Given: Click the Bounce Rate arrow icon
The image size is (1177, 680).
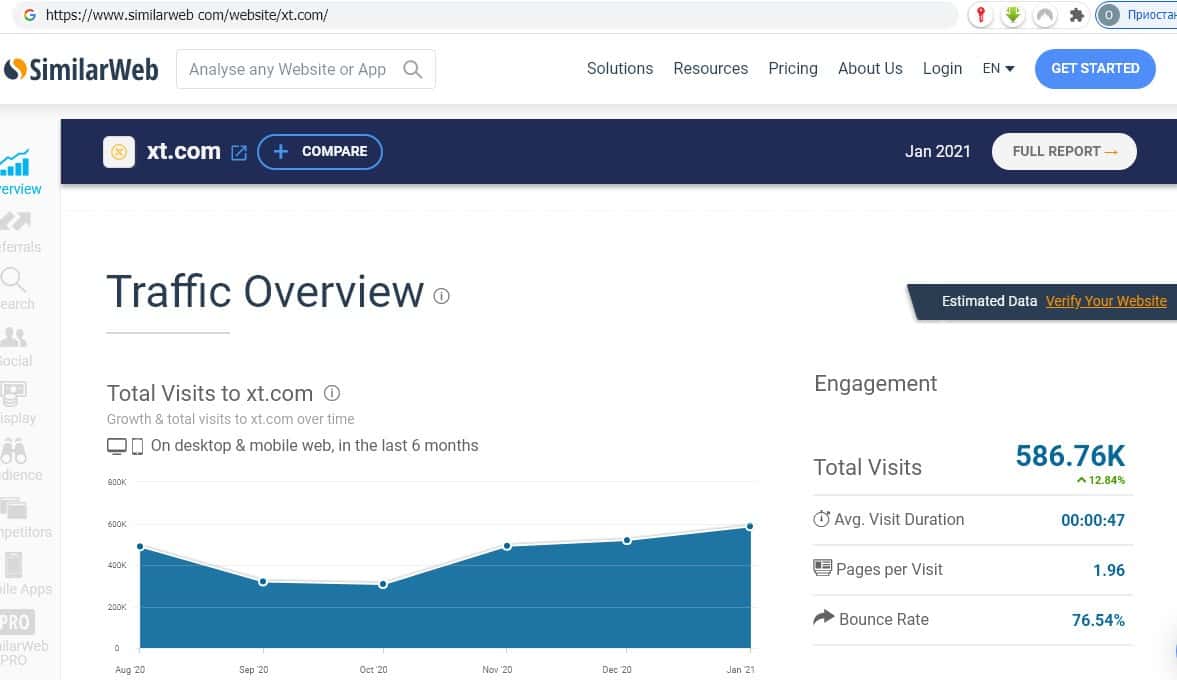Looking at the screenshot, I should coord(823,617).
